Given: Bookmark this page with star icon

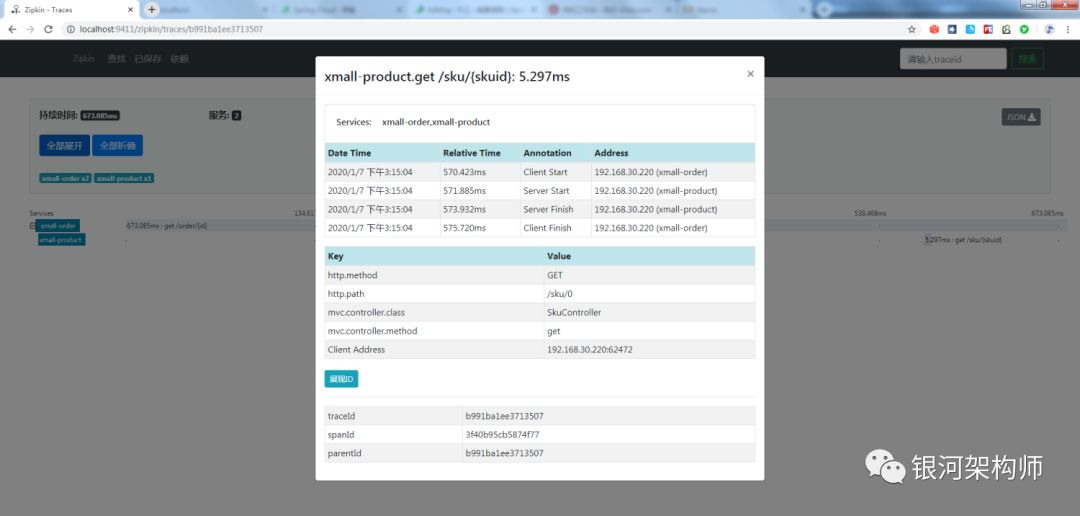Looking at the screenshot, I should tap(912, 29).
